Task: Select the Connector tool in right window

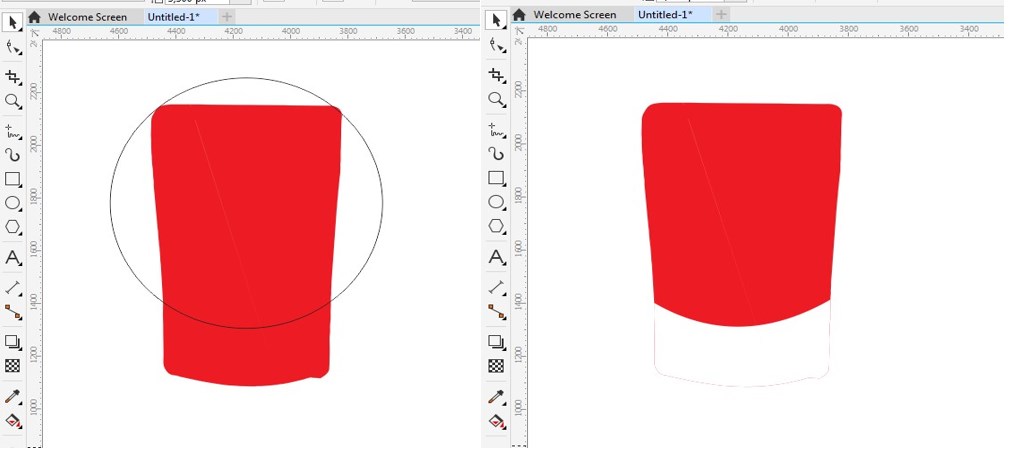Action: coord(496,311)
